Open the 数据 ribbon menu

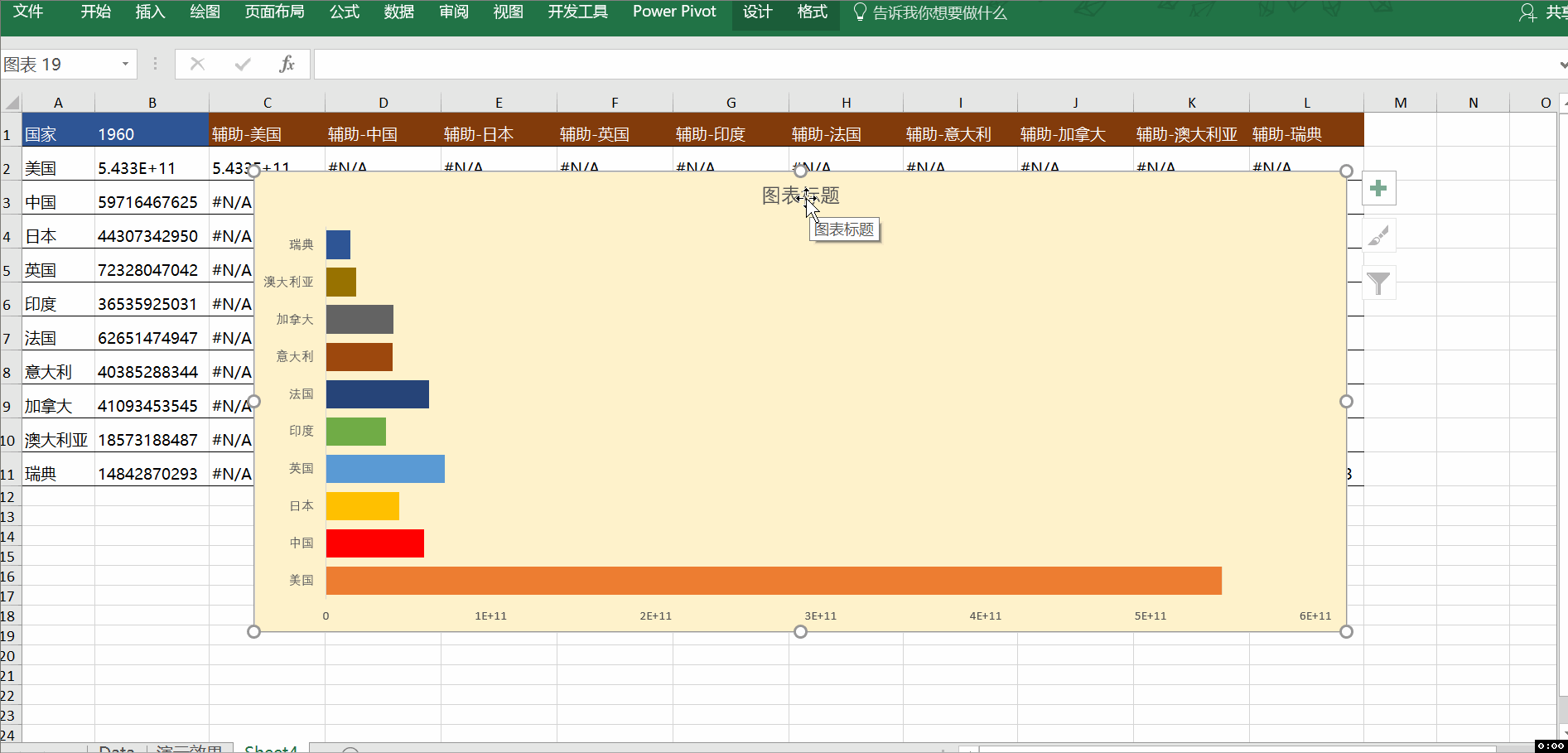tap(398, 12)
